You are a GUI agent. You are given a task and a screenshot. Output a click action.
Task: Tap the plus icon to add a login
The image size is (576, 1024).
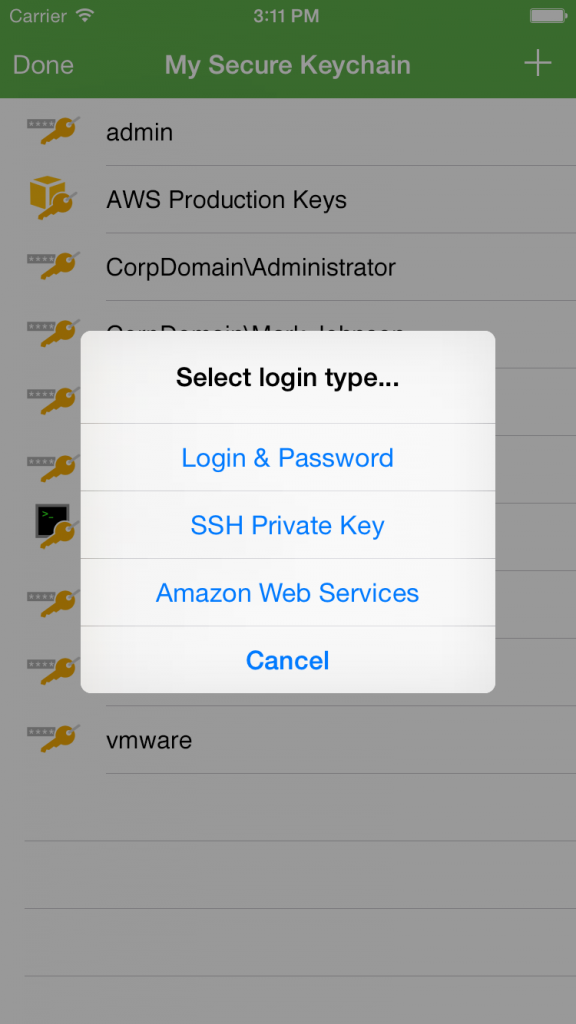pos(537,63)
